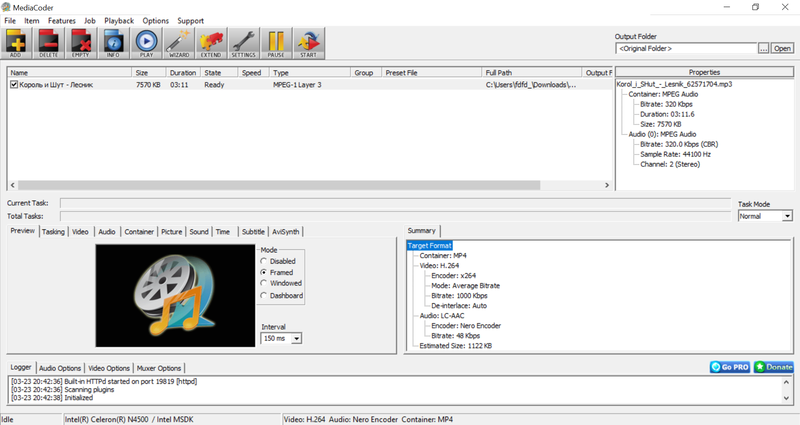Sort by the Type column header
Viewport: 800px width, 425px height.
(310, 72)
